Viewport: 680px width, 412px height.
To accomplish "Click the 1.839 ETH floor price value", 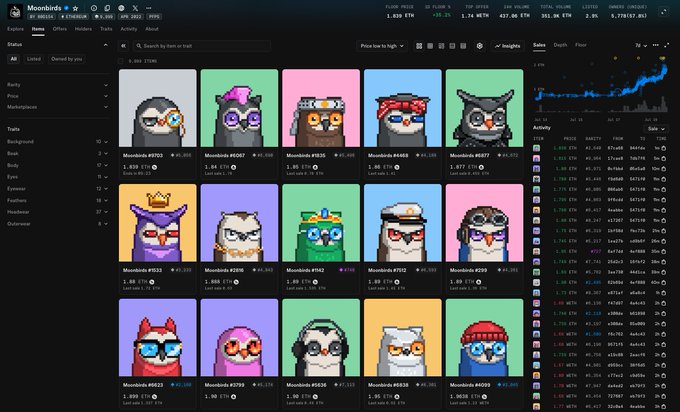I will click(400, 16).
